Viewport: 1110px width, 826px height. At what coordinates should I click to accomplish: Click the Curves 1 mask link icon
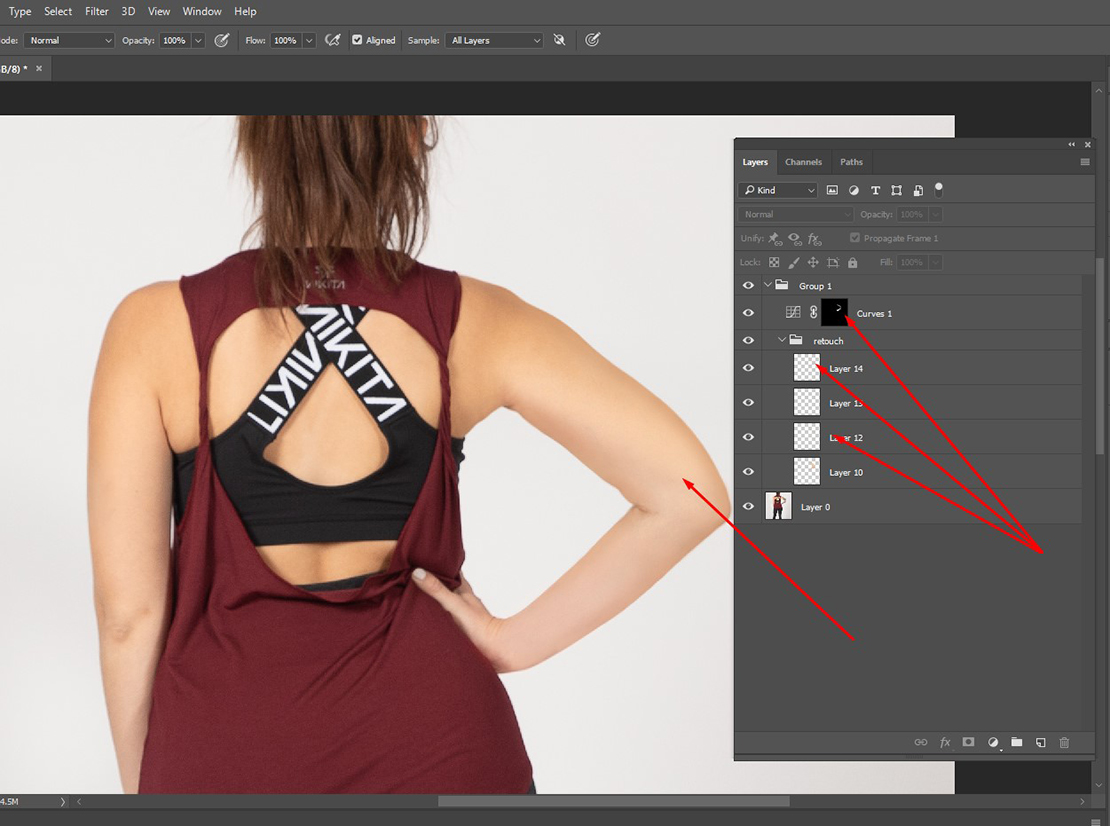pos(813,313)
